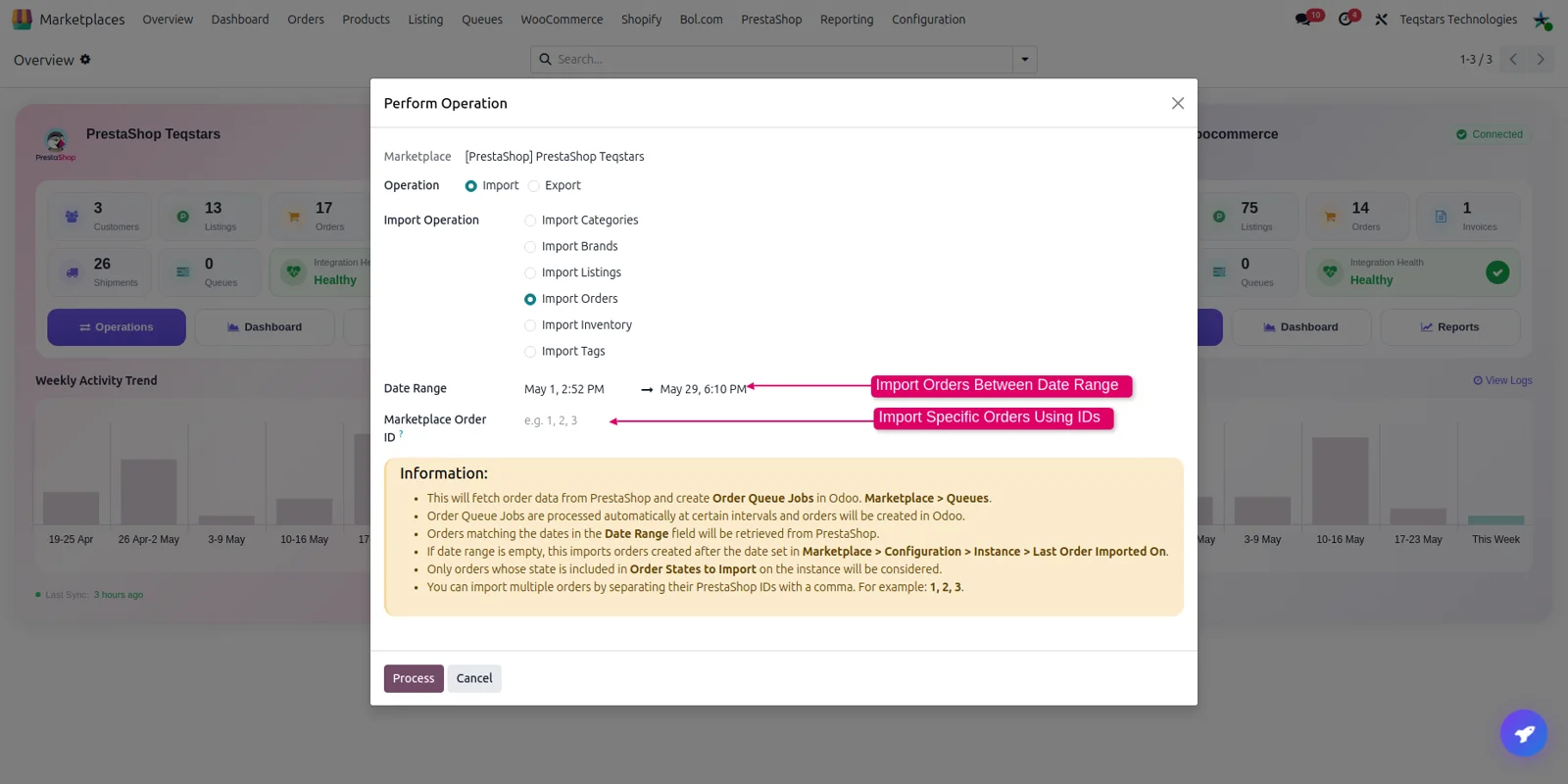1568x784 pixels.
Task: Go to next page arrow
Action: [1541, 60]
